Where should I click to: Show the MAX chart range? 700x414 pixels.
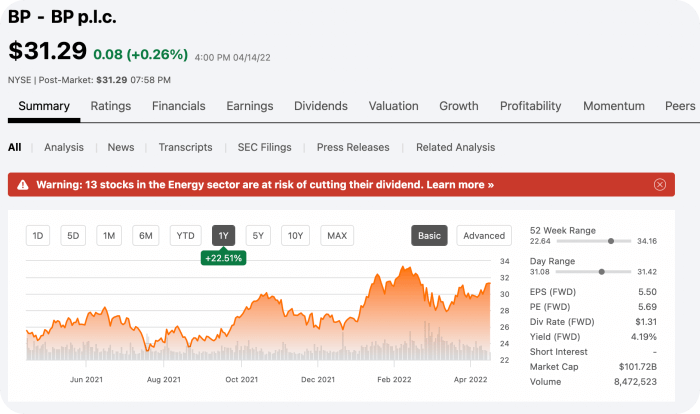tap(337, 235)
